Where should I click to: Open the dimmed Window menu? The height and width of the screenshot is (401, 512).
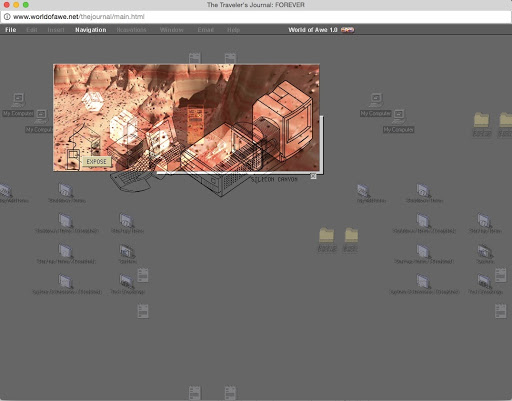click(x=172, y=30)
